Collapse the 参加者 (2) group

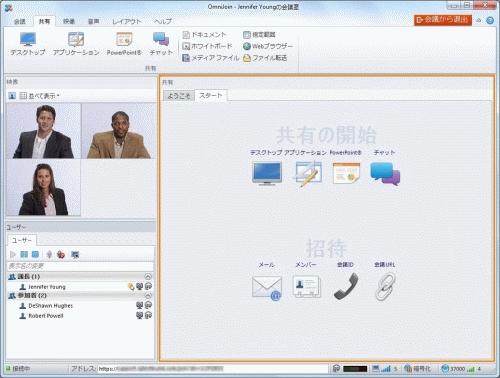pyautogui.click(x=148, y=296)
